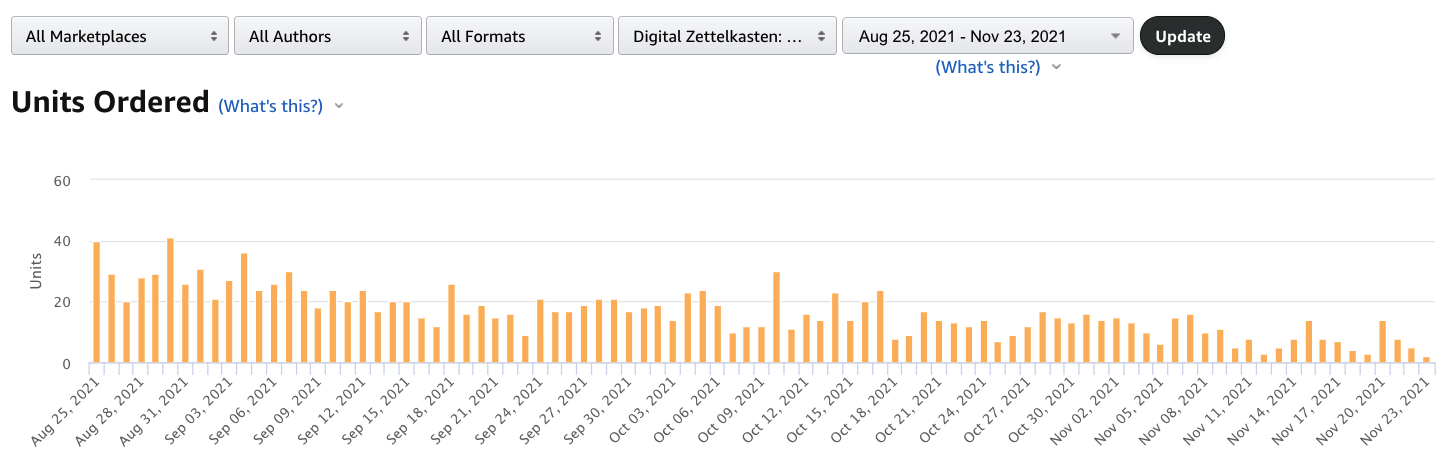Image resolution: width=1448 pixels, height=460 pixels.
Task: Click "What's this?" link next to Units Ordered
Action: pos(270,106)
